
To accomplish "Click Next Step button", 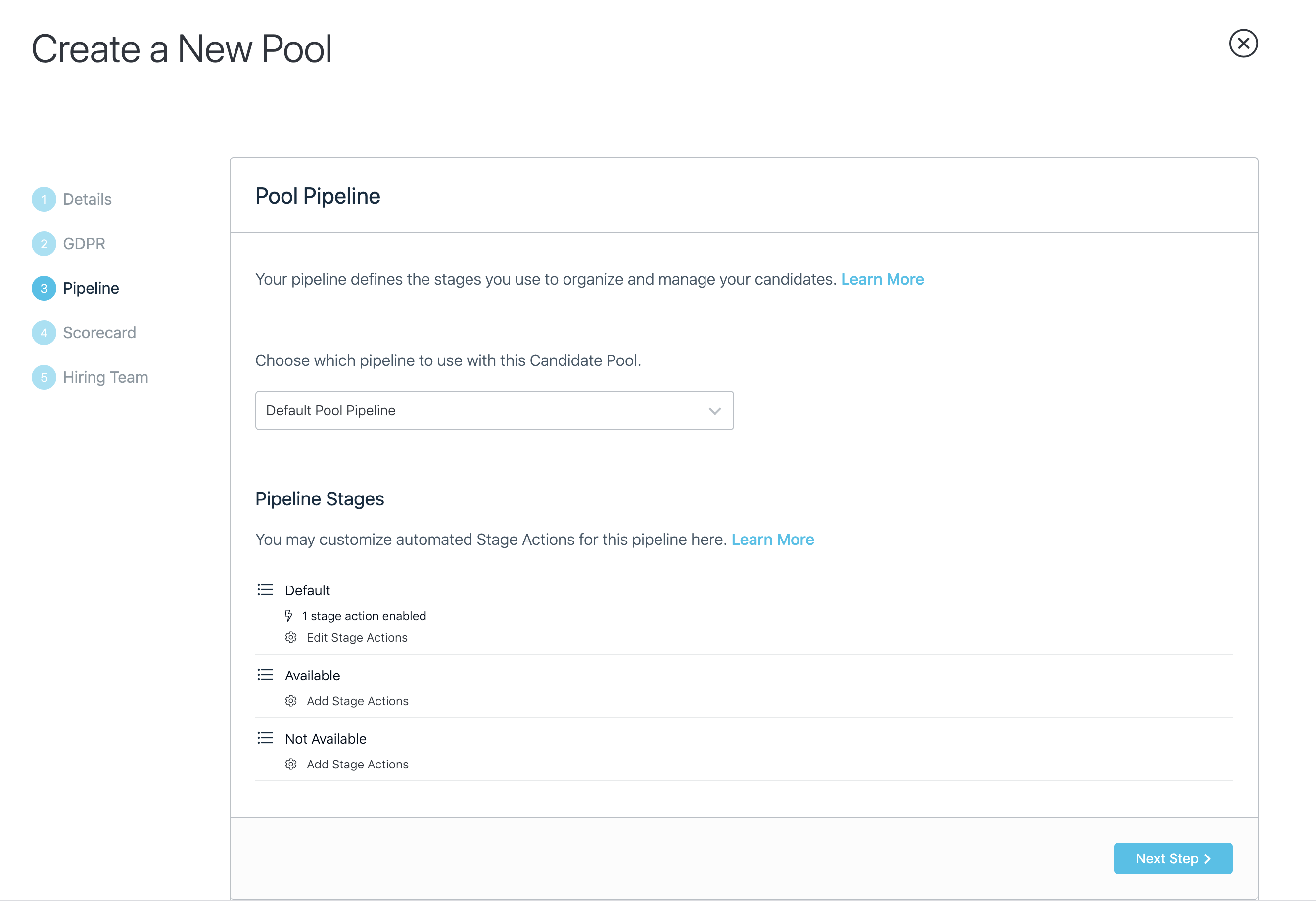I will [1173, 858].
